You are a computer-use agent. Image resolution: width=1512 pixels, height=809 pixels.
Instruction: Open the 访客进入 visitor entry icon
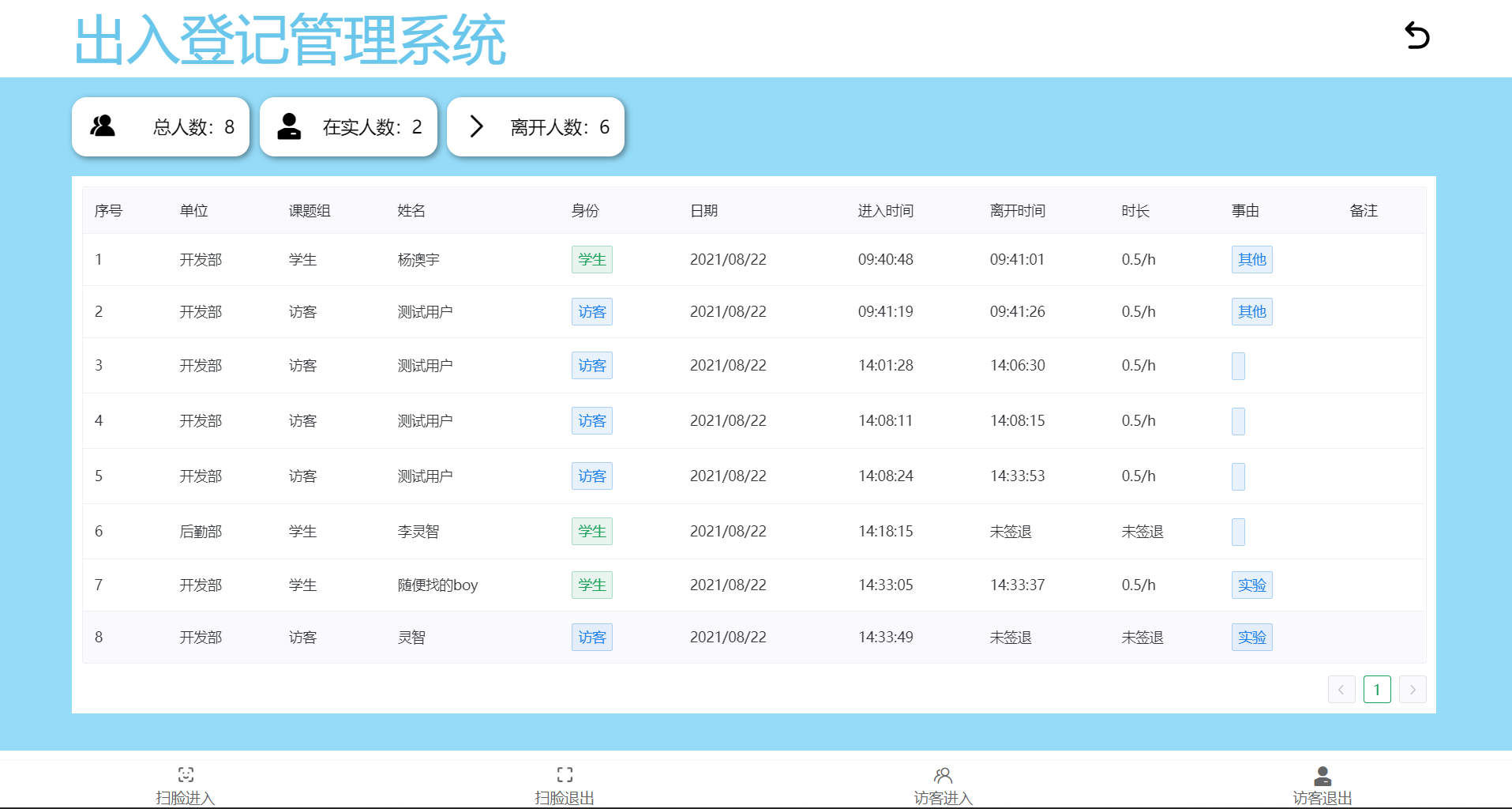(944, 774)
